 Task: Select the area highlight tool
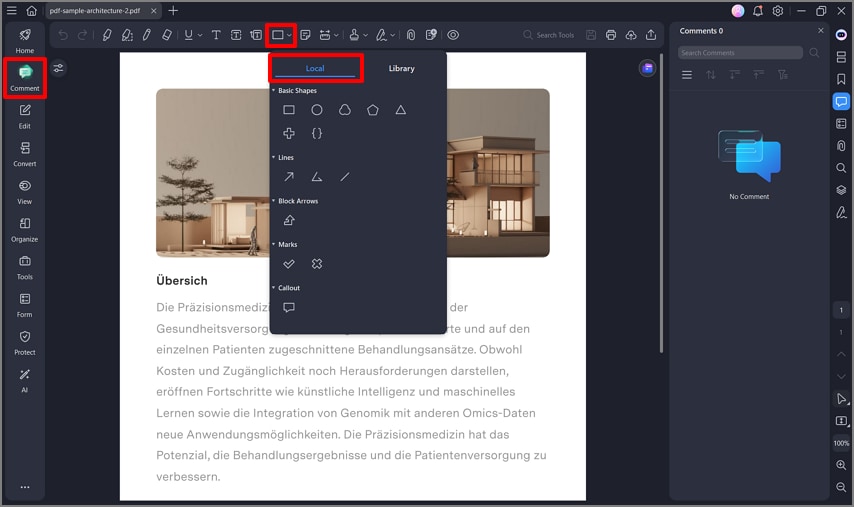coord(127,35)
